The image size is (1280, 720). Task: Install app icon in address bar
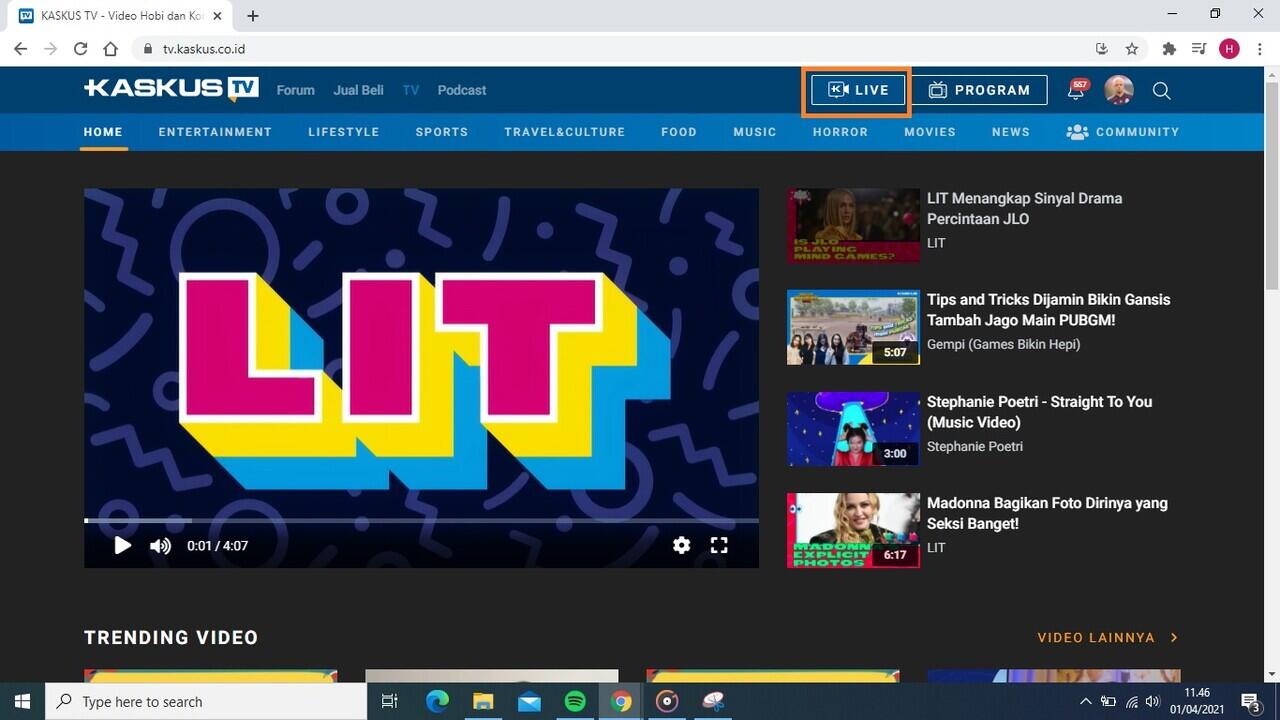click(x=1102, y=48)
